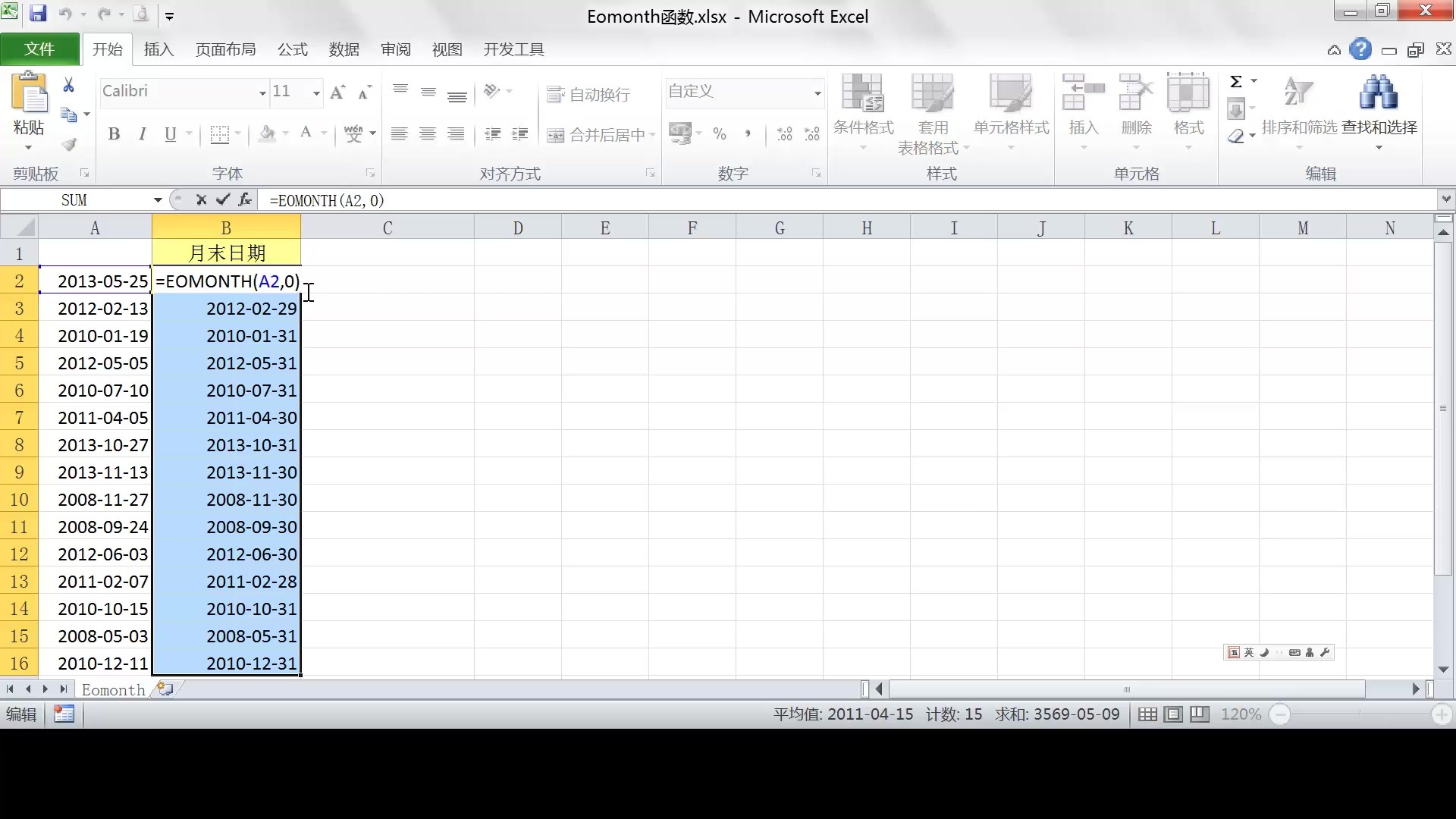The image size is (1456, 819).
Task: Expand the formula bar
Action: (x=1446, y=199)
